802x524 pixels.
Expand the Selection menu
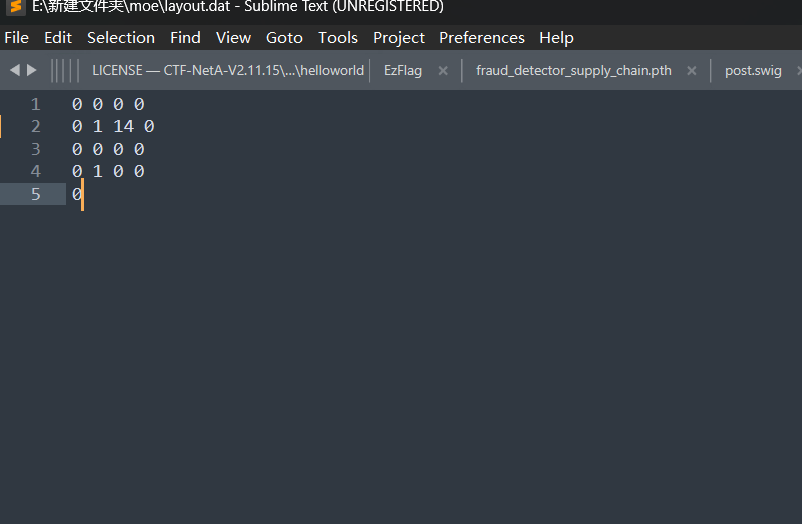[x=121, y=38]
